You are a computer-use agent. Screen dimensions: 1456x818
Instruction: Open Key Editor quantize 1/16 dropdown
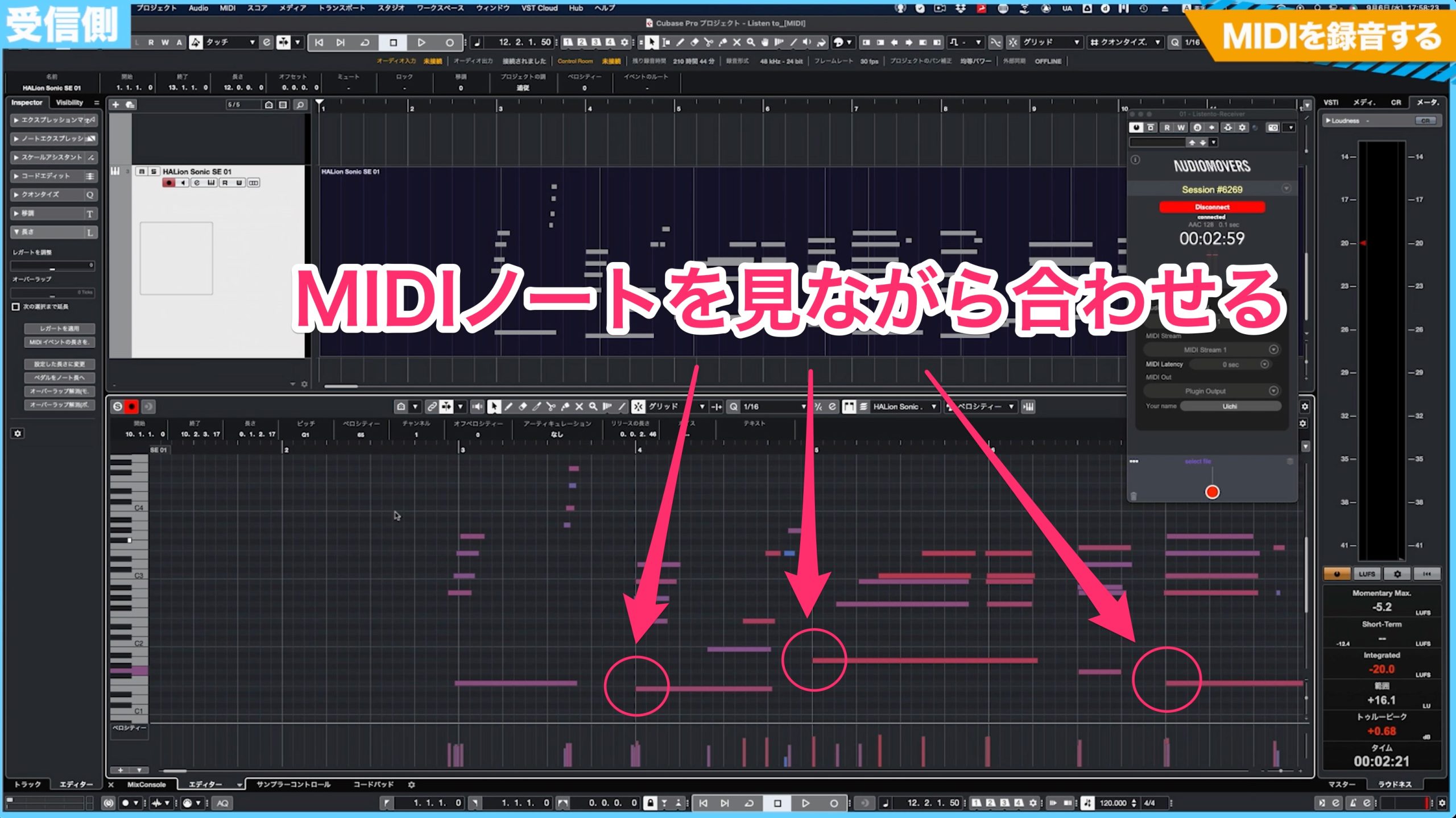[x=774, y=406]
